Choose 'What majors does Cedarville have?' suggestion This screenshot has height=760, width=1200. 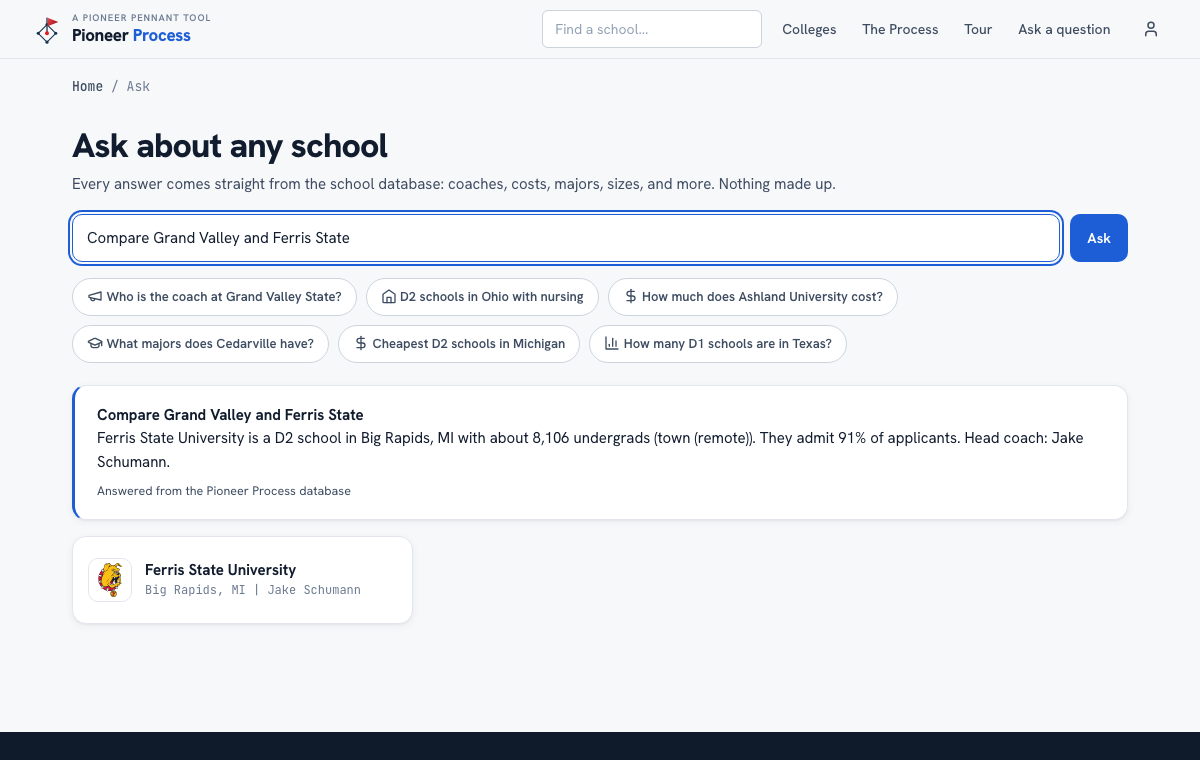[200, 344]
